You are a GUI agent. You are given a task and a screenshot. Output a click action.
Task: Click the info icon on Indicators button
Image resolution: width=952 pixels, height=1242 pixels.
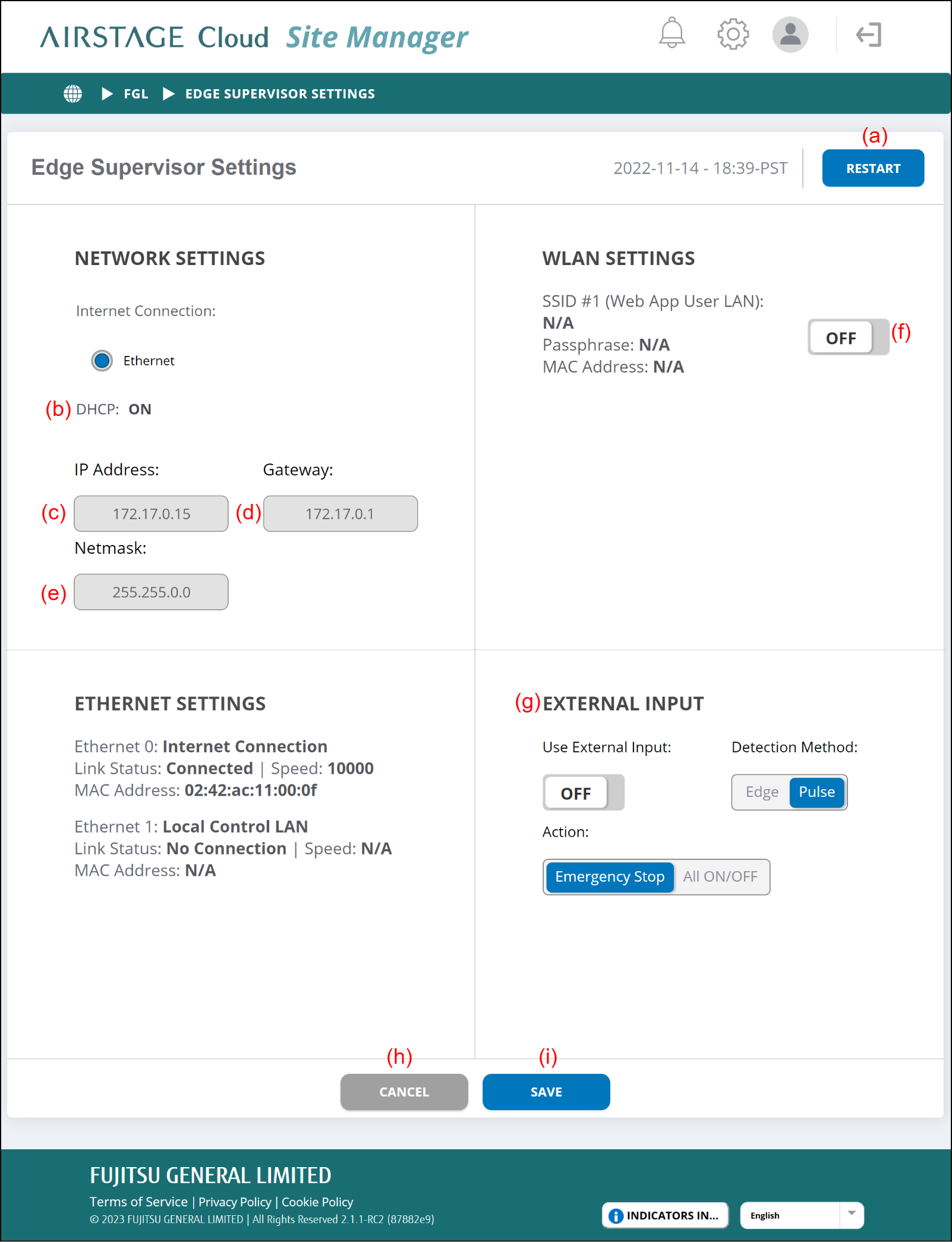(x=616, y=1216)
